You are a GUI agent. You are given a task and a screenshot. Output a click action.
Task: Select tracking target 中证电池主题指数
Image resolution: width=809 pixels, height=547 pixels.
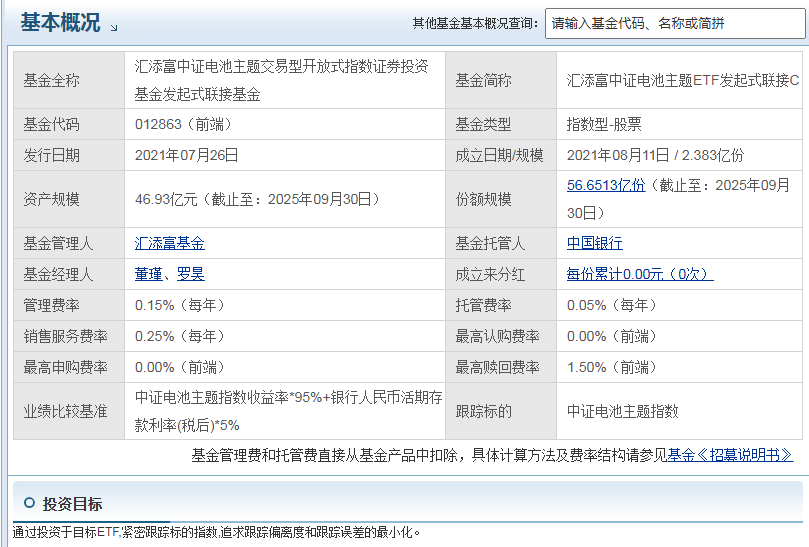(622, 411)
